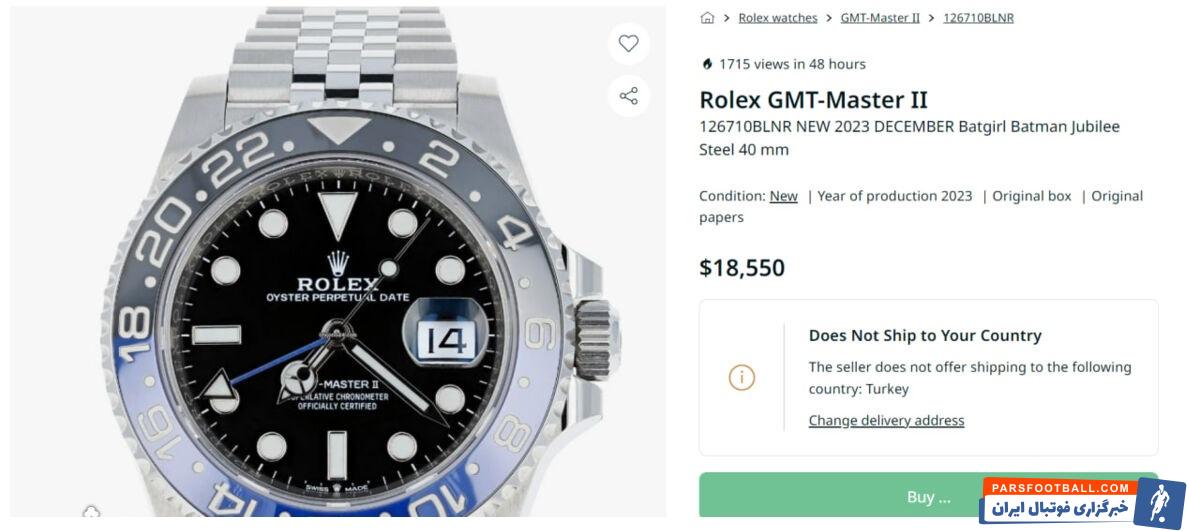Open the "New" condition link
1187x531 pixels.
tap(783, 196)
